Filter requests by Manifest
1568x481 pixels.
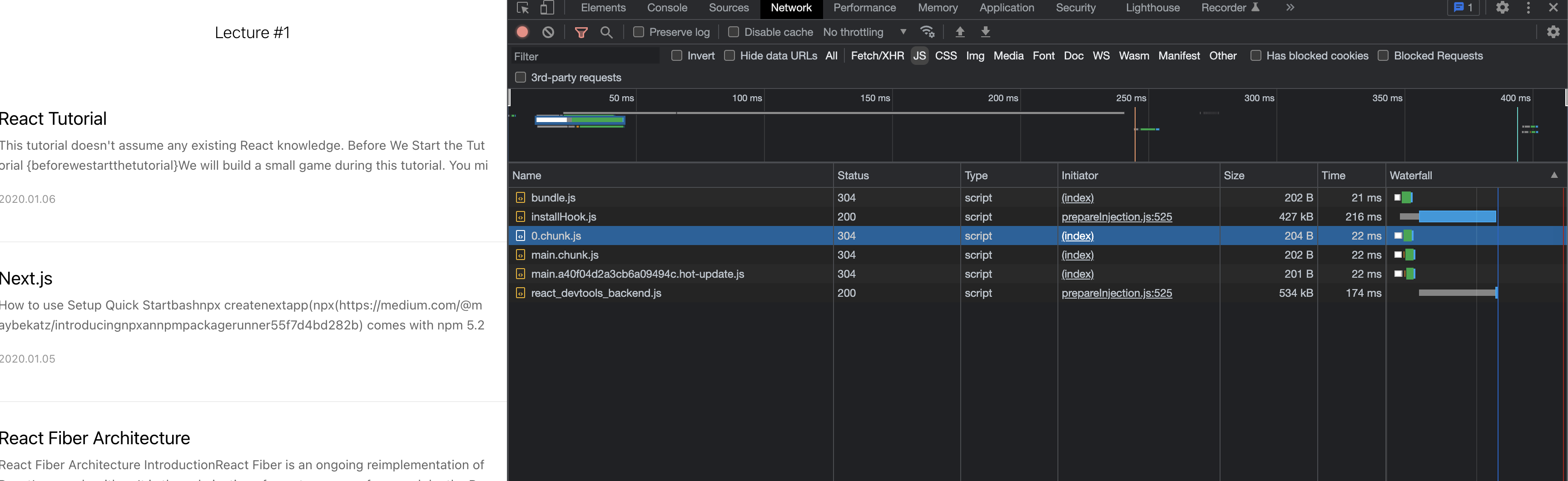click(x=1178, y=56)
